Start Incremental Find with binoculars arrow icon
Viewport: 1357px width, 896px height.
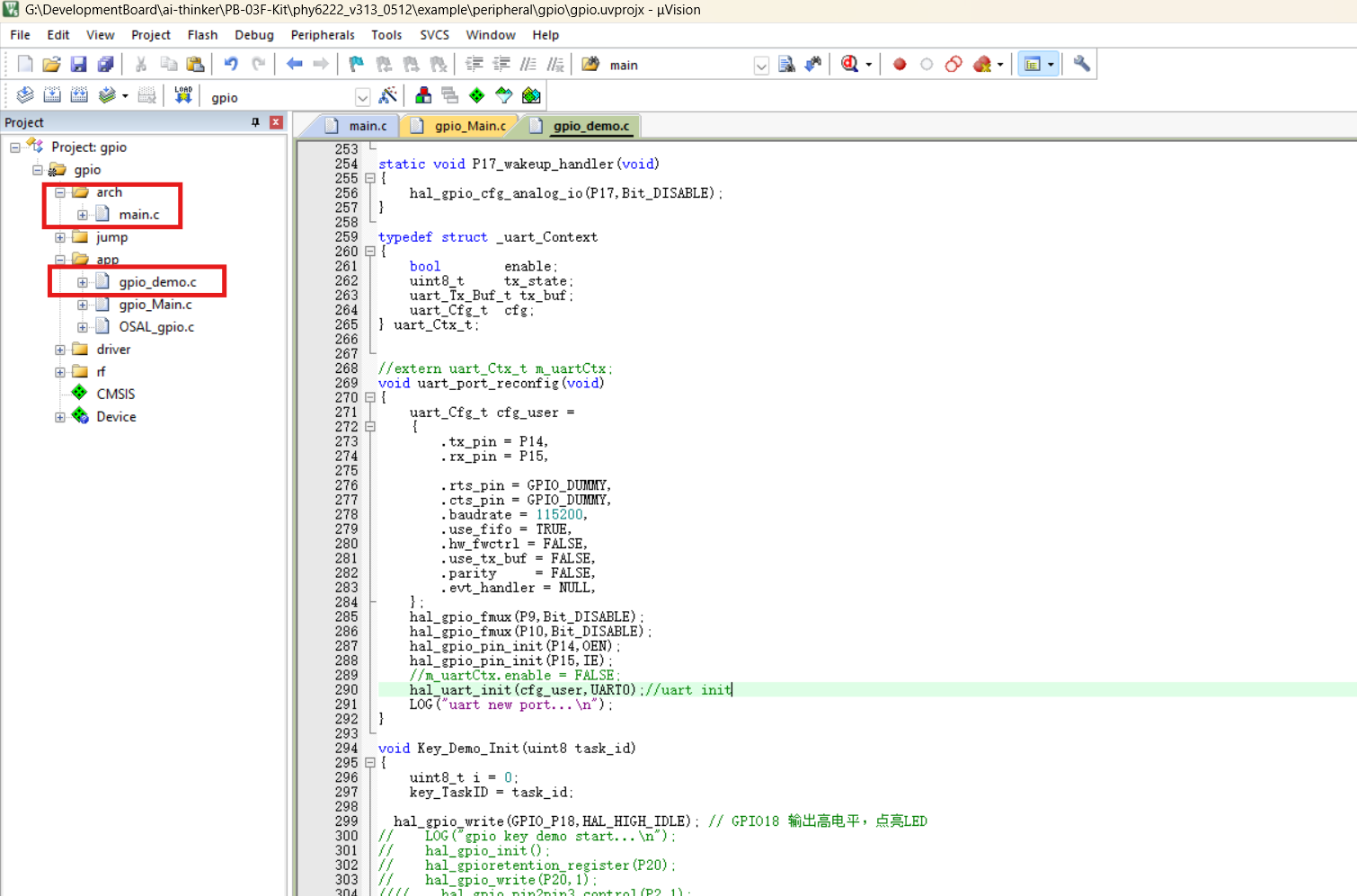click(x=813, y=64)
